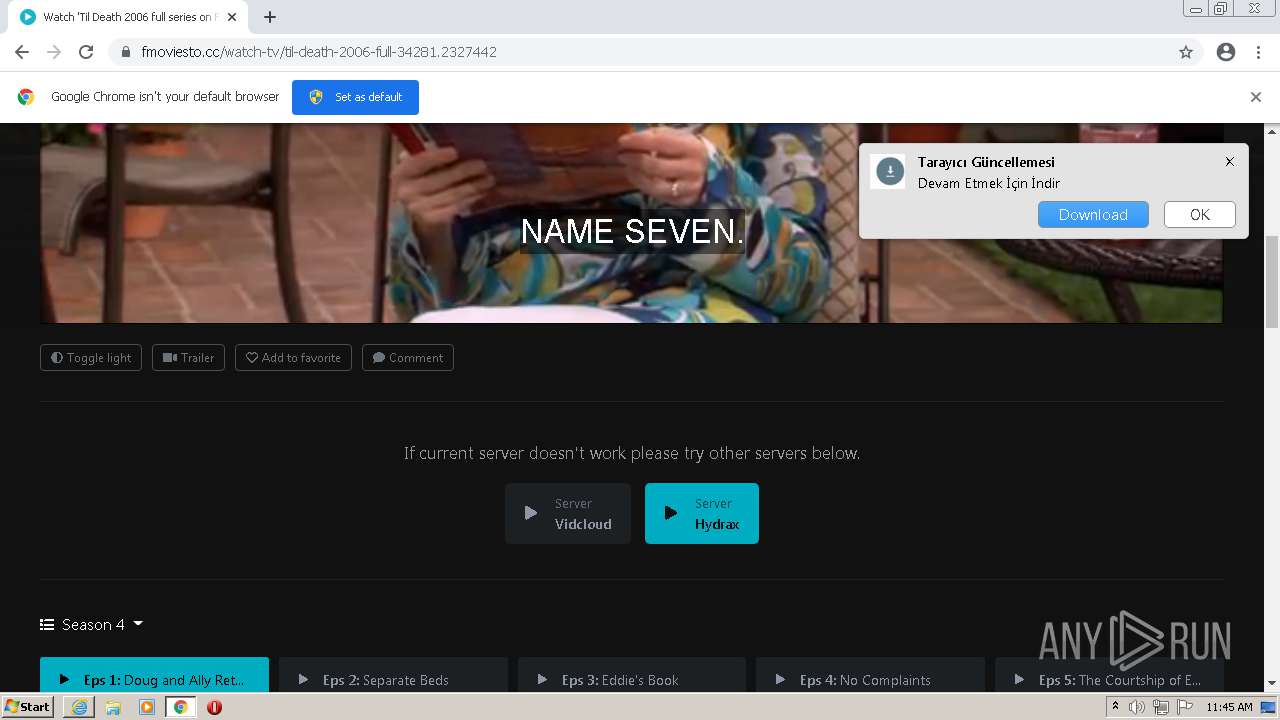Open Action Center flag icon

point(1185,707)
